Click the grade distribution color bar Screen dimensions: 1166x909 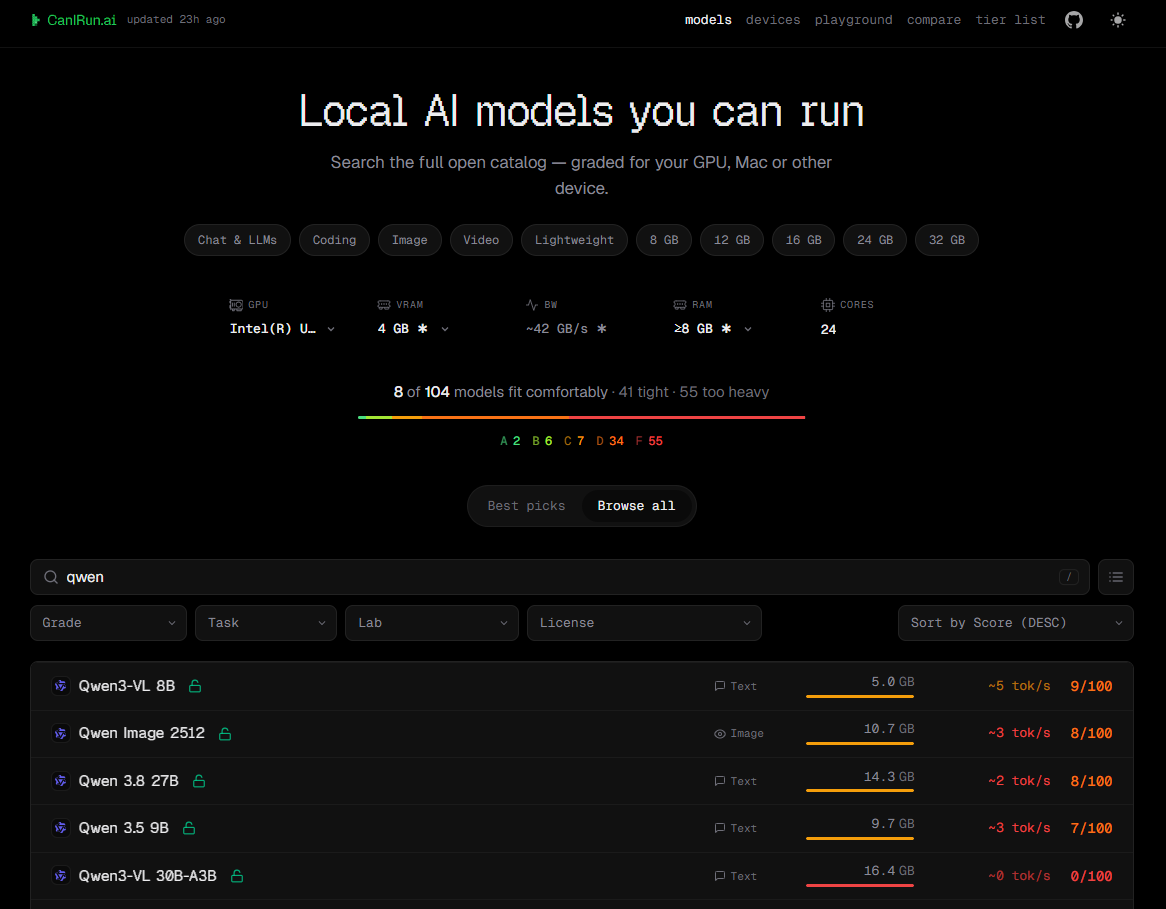(582, 417)
